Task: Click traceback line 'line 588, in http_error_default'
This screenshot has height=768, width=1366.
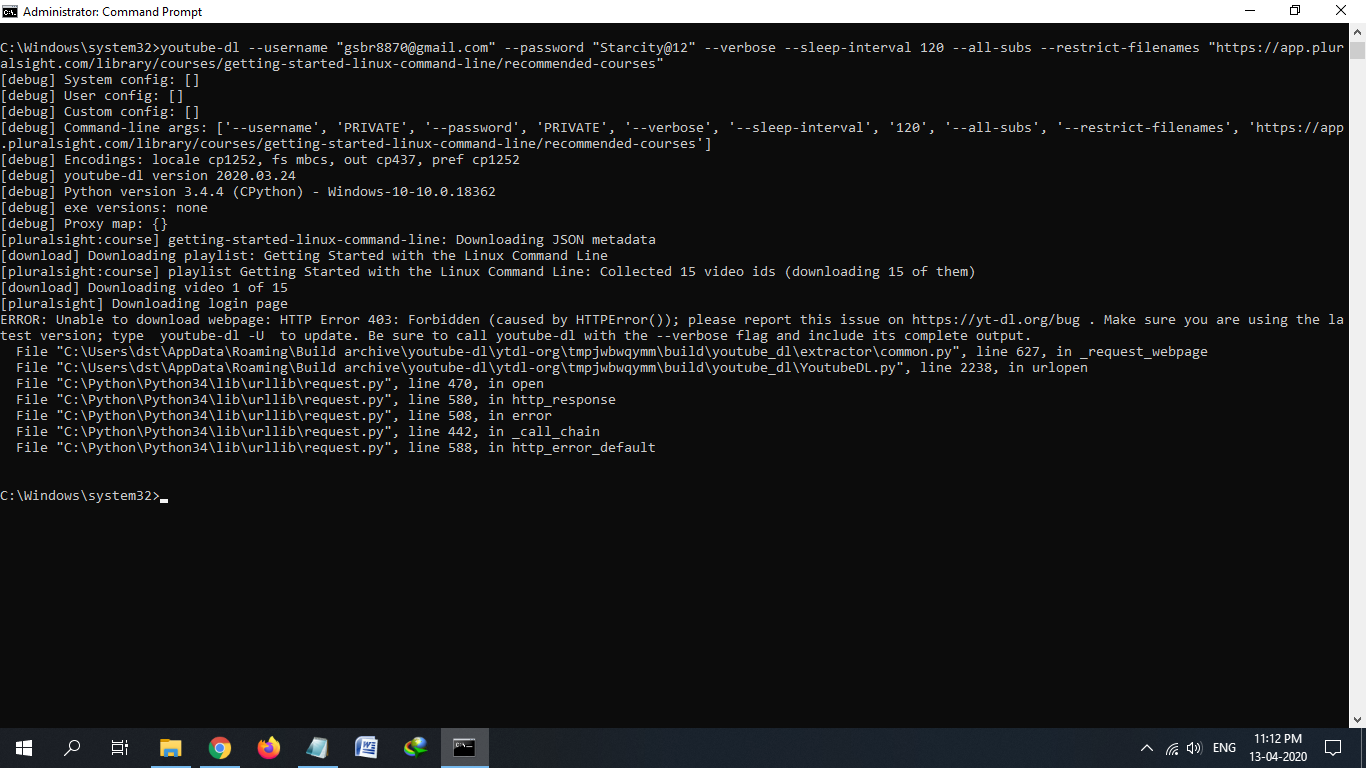Action: [x=336, y=448]
